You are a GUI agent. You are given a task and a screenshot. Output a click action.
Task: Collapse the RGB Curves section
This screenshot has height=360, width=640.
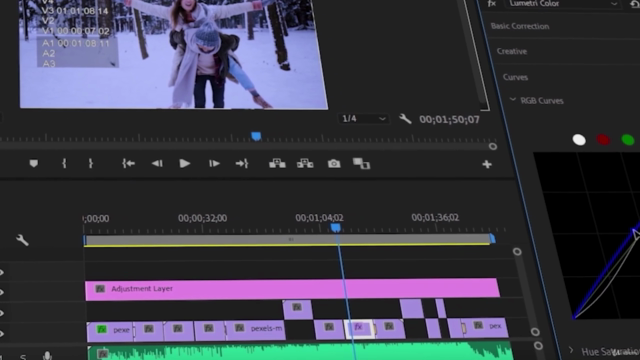tap(513, 100)
